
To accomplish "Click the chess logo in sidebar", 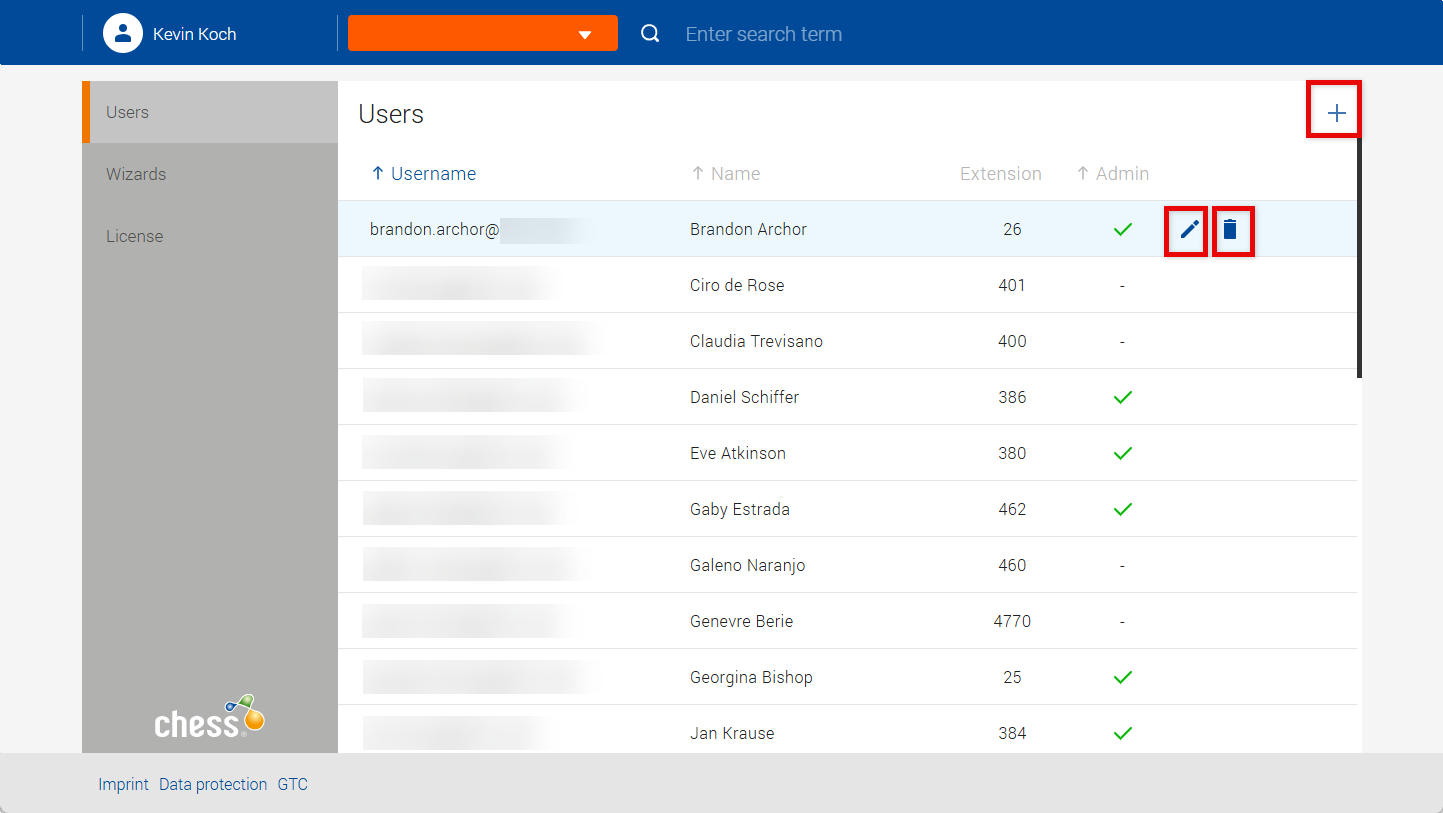I will click(x=209, y=718).
